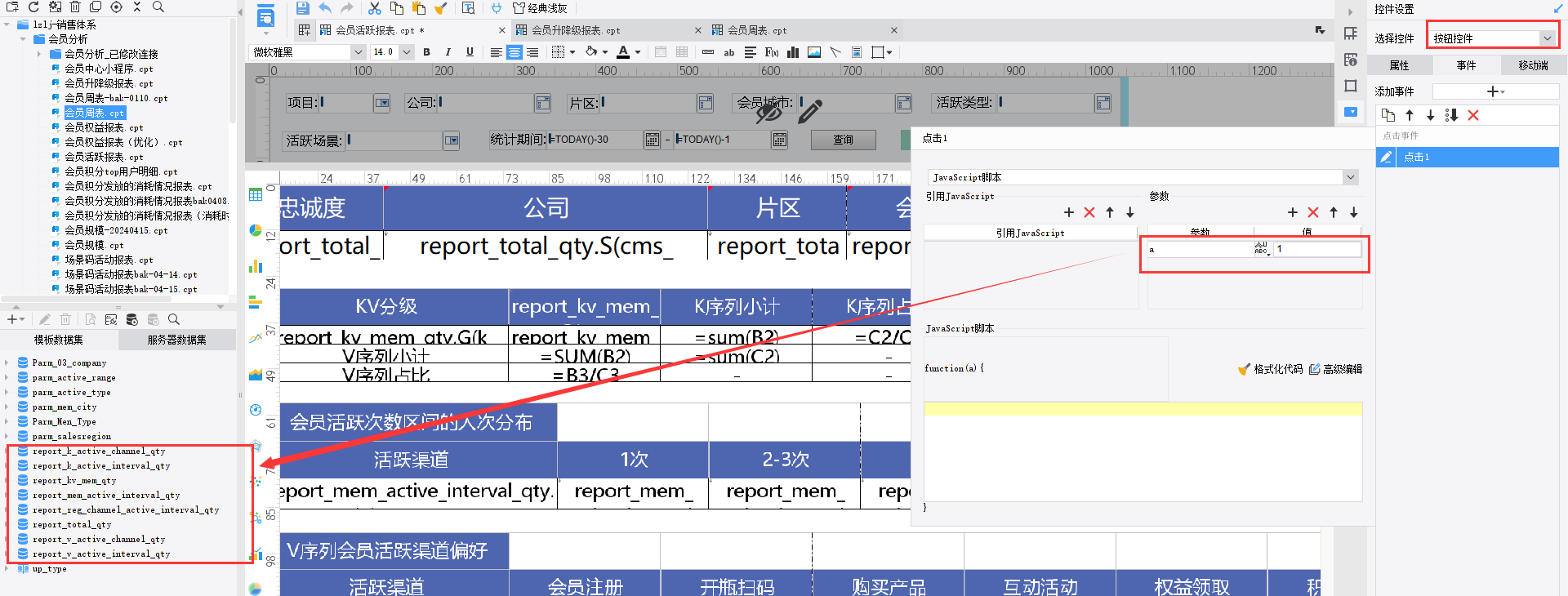Refresh the template file tree
Screen dimensions: 1568x596
pyautogui.click(x=33, y=7)
